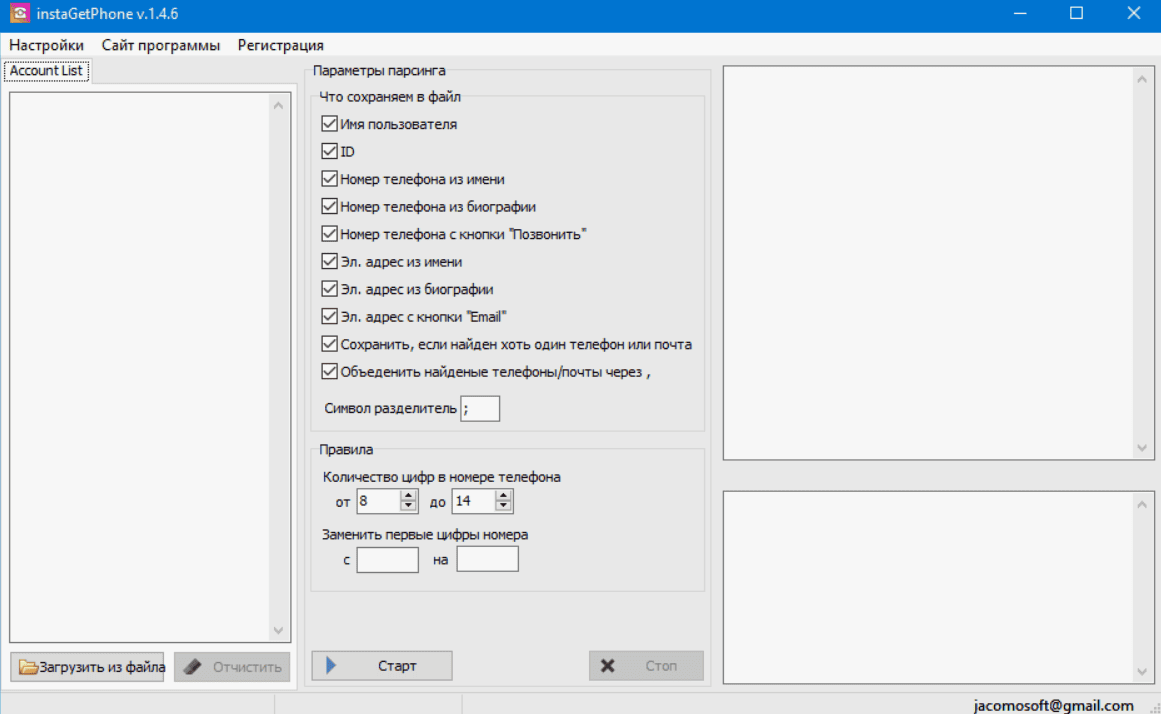Toggle Номер телефона с кнопки Позвонить checkbox
Viewport: 1161px width, 714px height.
pyautogui.click(x=329, y=233)
